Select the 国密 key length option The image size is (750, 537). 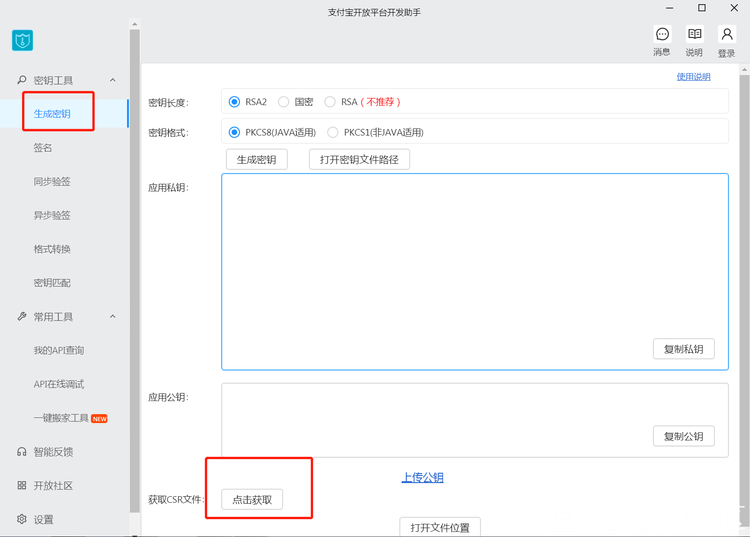(x=283, y=102)
